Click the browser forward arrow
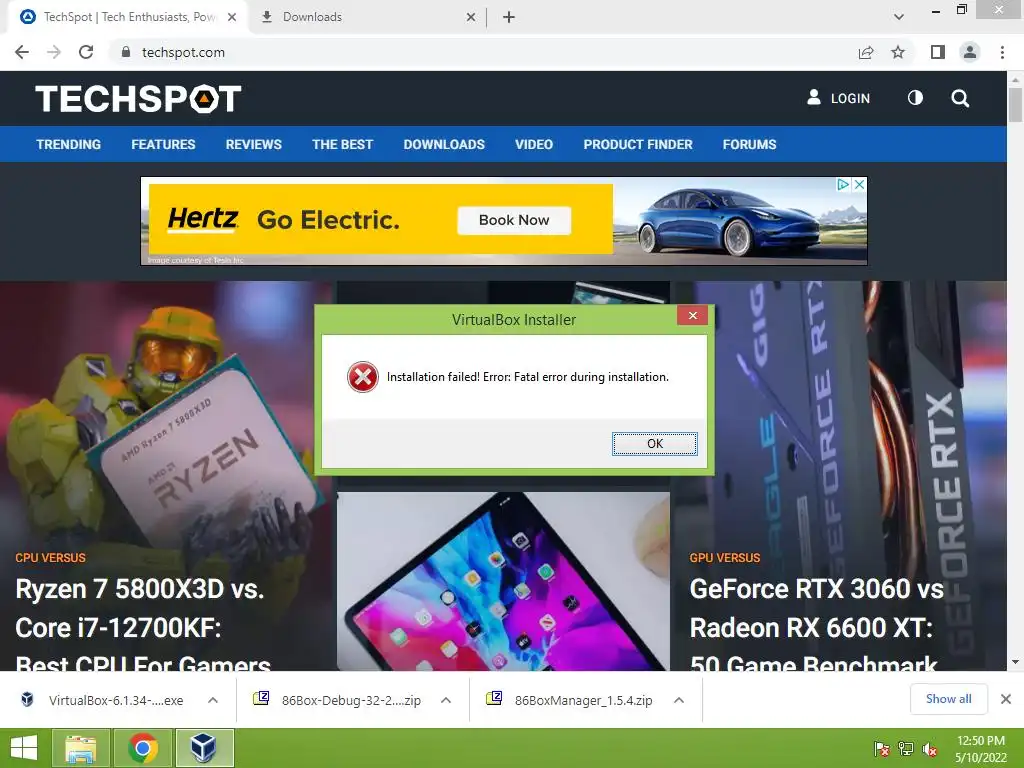 point(54,52)
